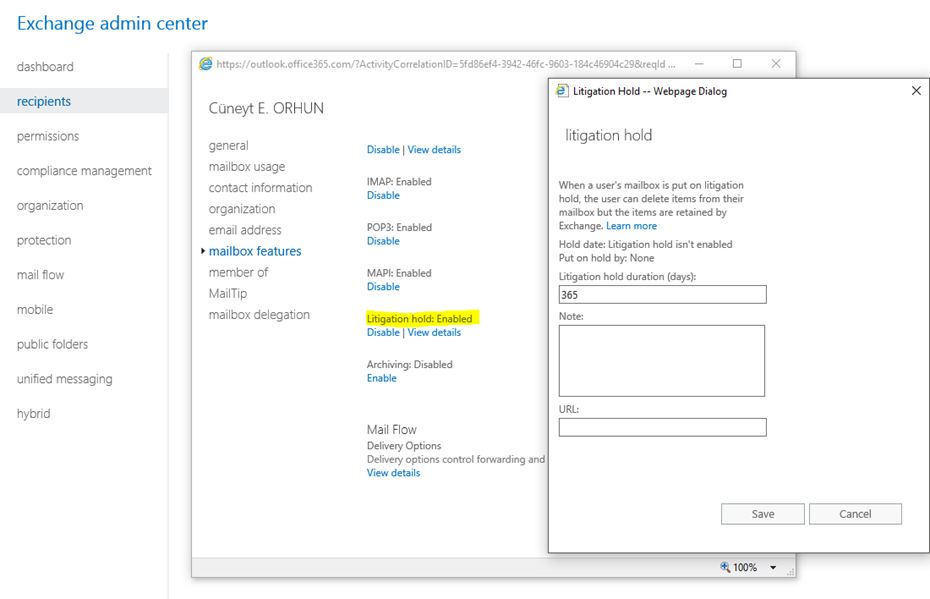This screenshot has height=599, width=930.
Task: Click the Archiving: Disabled text
Action: coord(409,364)
